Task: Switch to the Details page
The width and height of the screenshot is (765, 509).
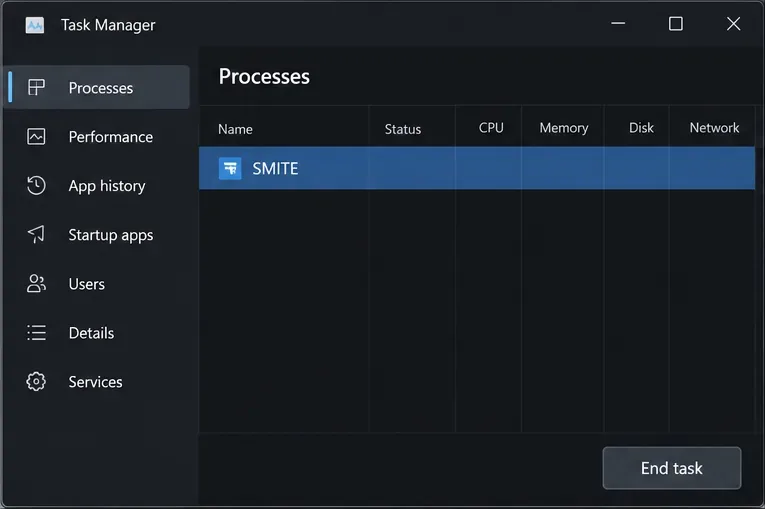Action: tap(97, 333)
